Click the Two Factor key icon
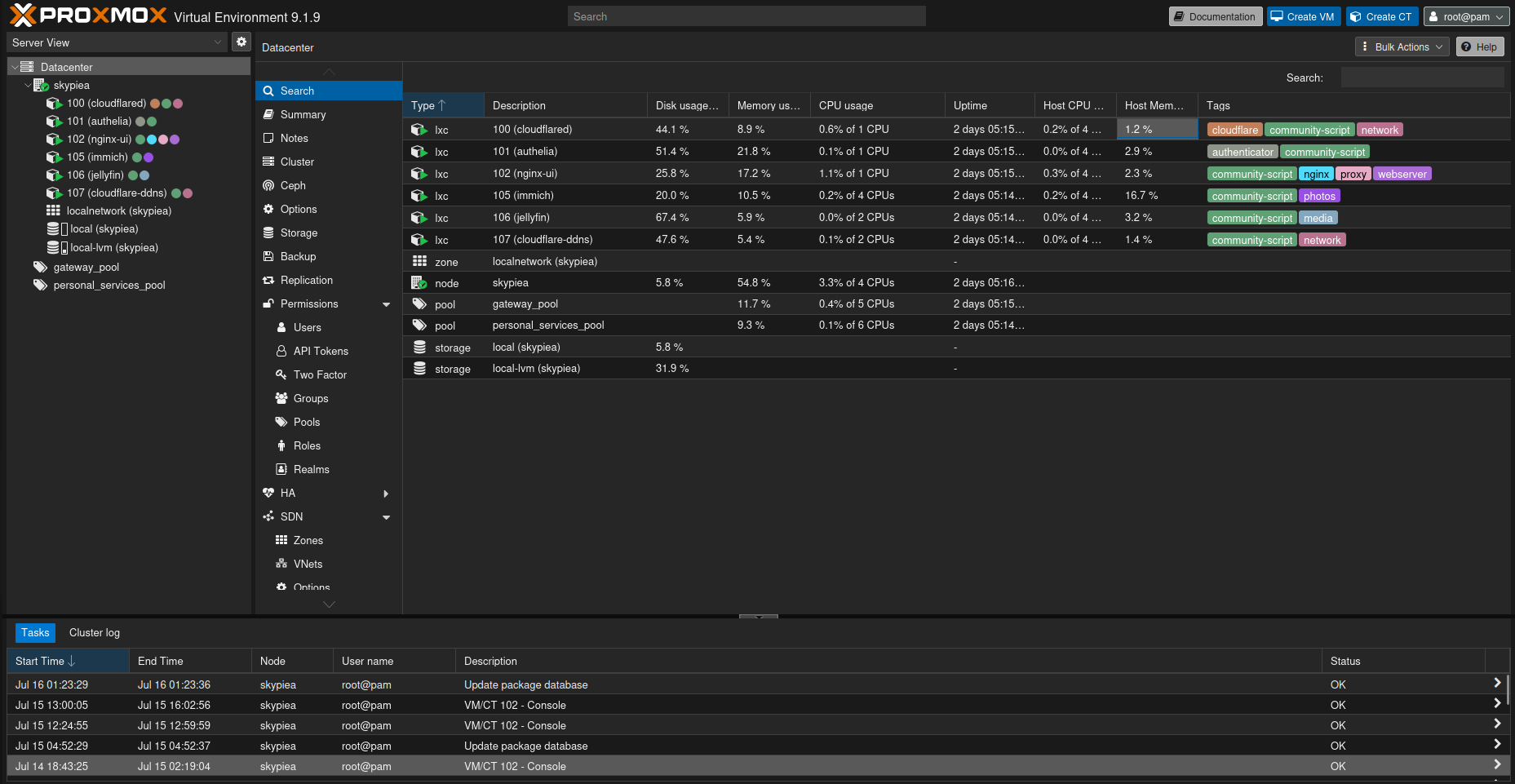The width and height of the screenshot is (1515, 784). click(281, 374)
